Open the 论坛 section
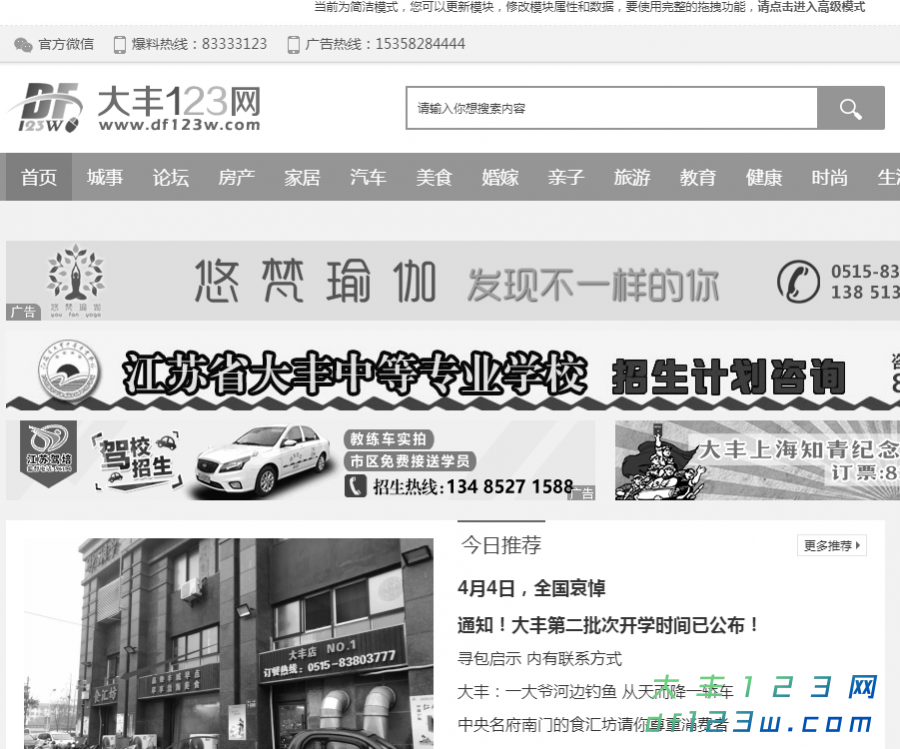Image resolution: width=900 pixels, height=749 pixels. click(170, 177)
